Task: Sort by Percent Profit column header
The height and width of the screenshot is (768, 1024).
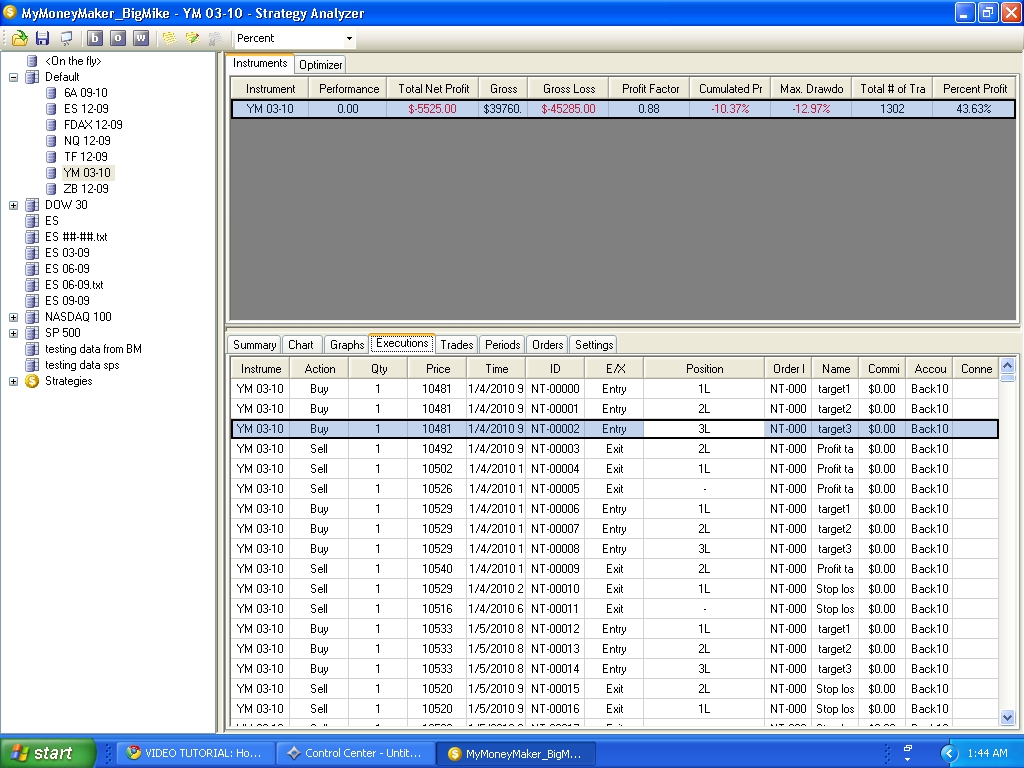Action: click(x=974, y=89)
